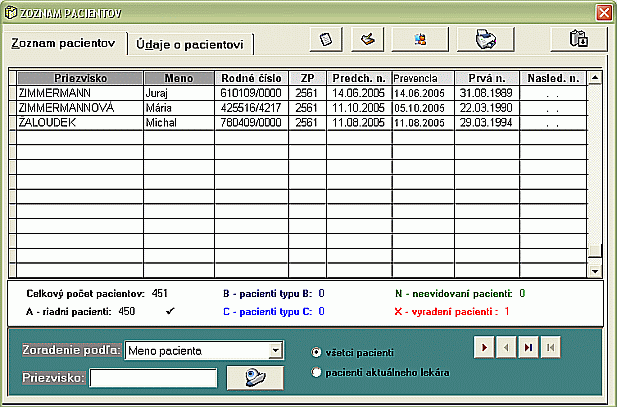The image size is (617, 407).
Task: Switch to 'Údaje o pacientovi' tab
Action: pos(190,44)
